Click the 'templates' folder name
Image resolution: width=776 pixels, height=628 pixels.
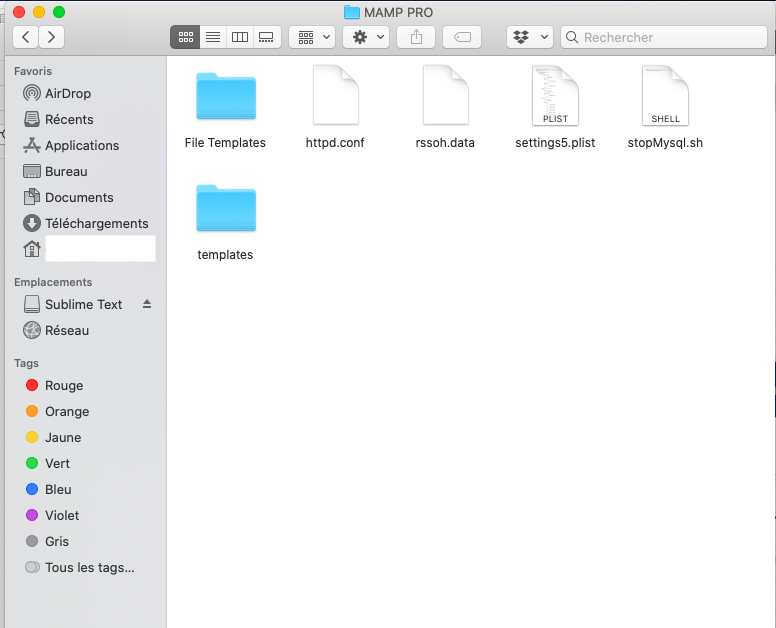[x=225, y=255]
